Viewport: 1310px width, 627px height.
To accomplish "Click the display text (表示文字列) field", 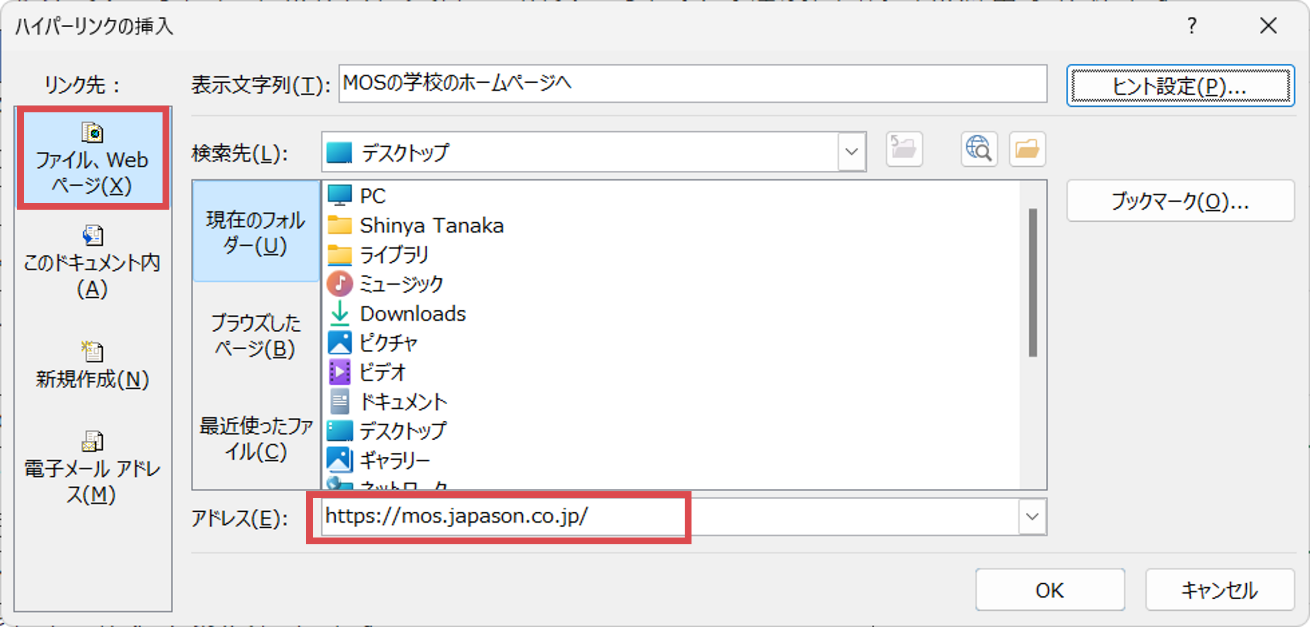I will click(x=692, y=84).
